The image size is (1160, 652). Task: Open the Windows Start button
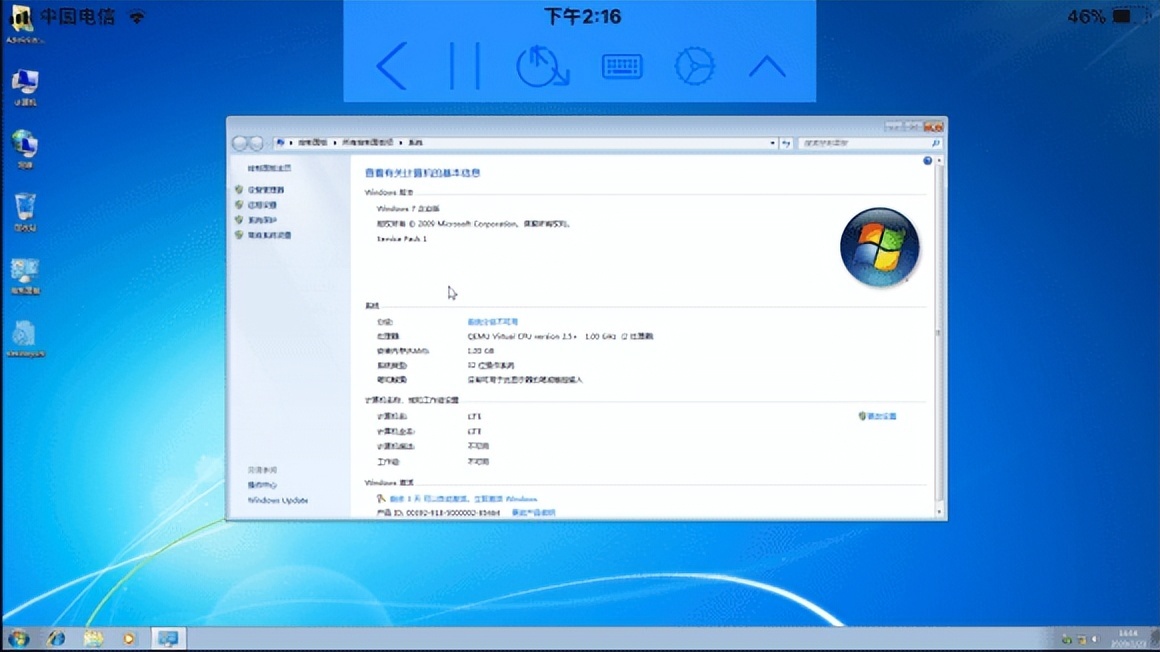[18, 638]
